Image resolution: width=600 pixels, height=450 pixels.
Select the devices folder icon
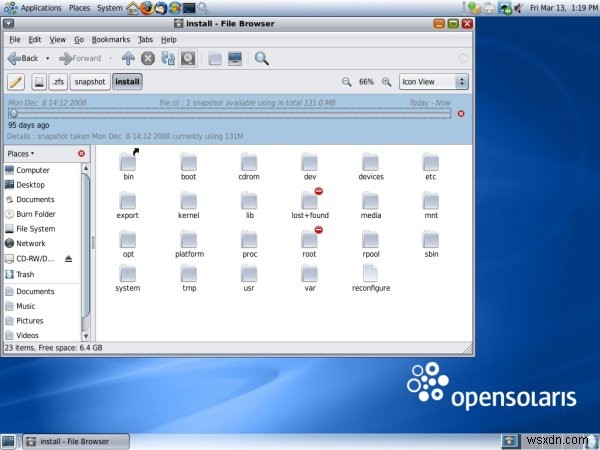370,162
